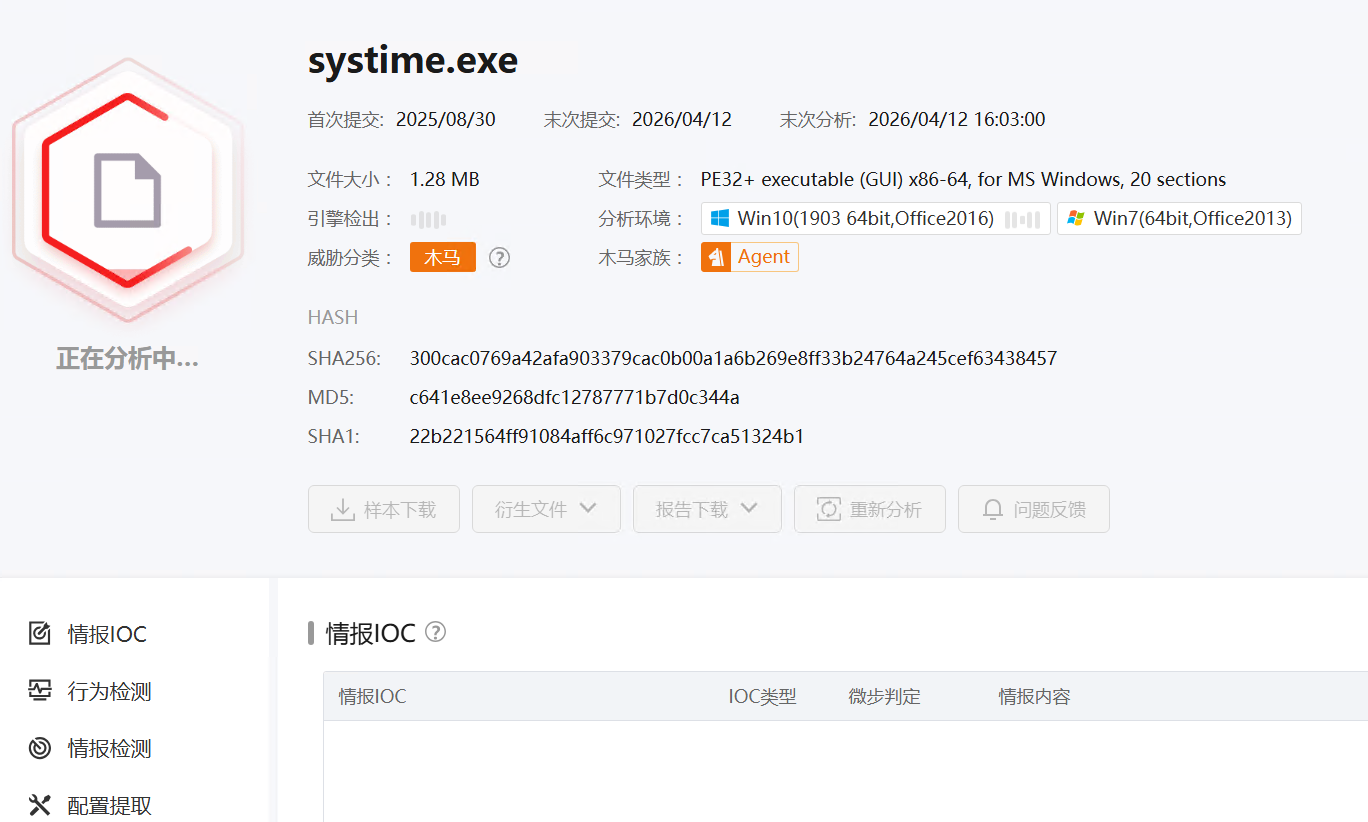Click the IOC类型 column header
Viewport: 1368px width, 822px height.
pyautogui.click(x=763, y=696)
